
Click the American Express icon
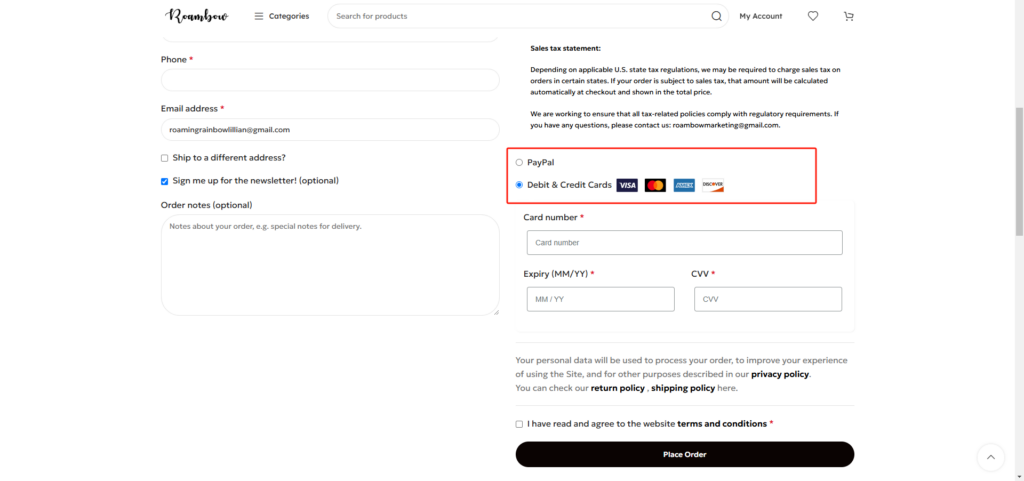click(684, 185)
